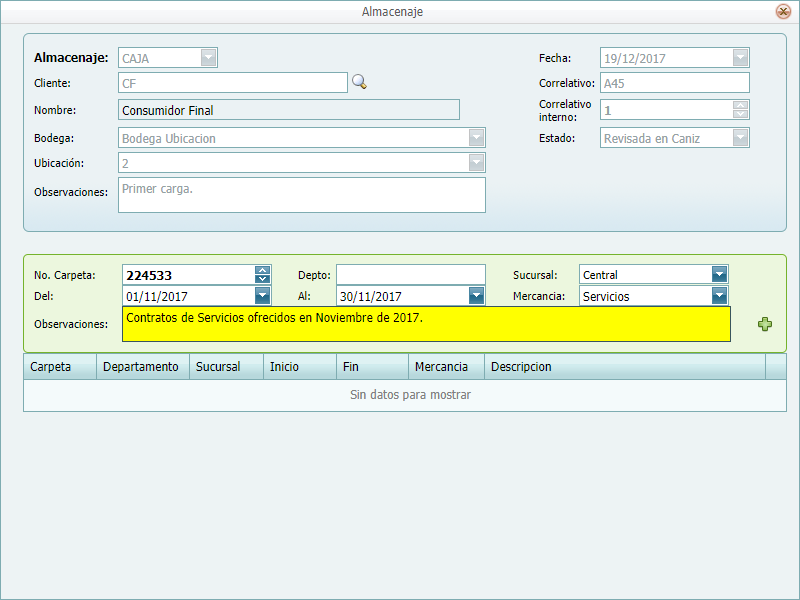Click the Depto input field
Screen dimensions: 800x600
410,275
